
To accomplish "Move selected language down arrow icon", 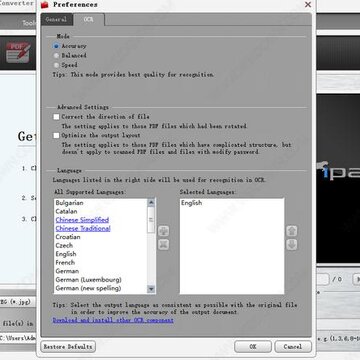I will click(292, 245).
